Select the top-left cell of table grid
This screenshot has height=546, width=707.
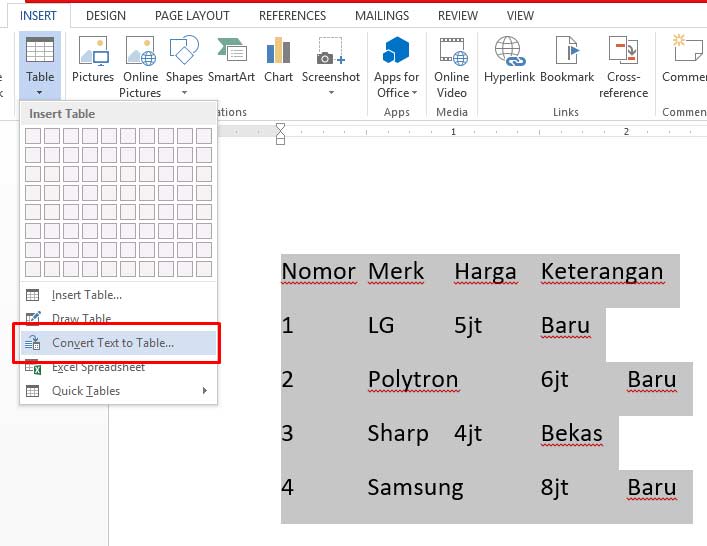[x=33, y=136]
